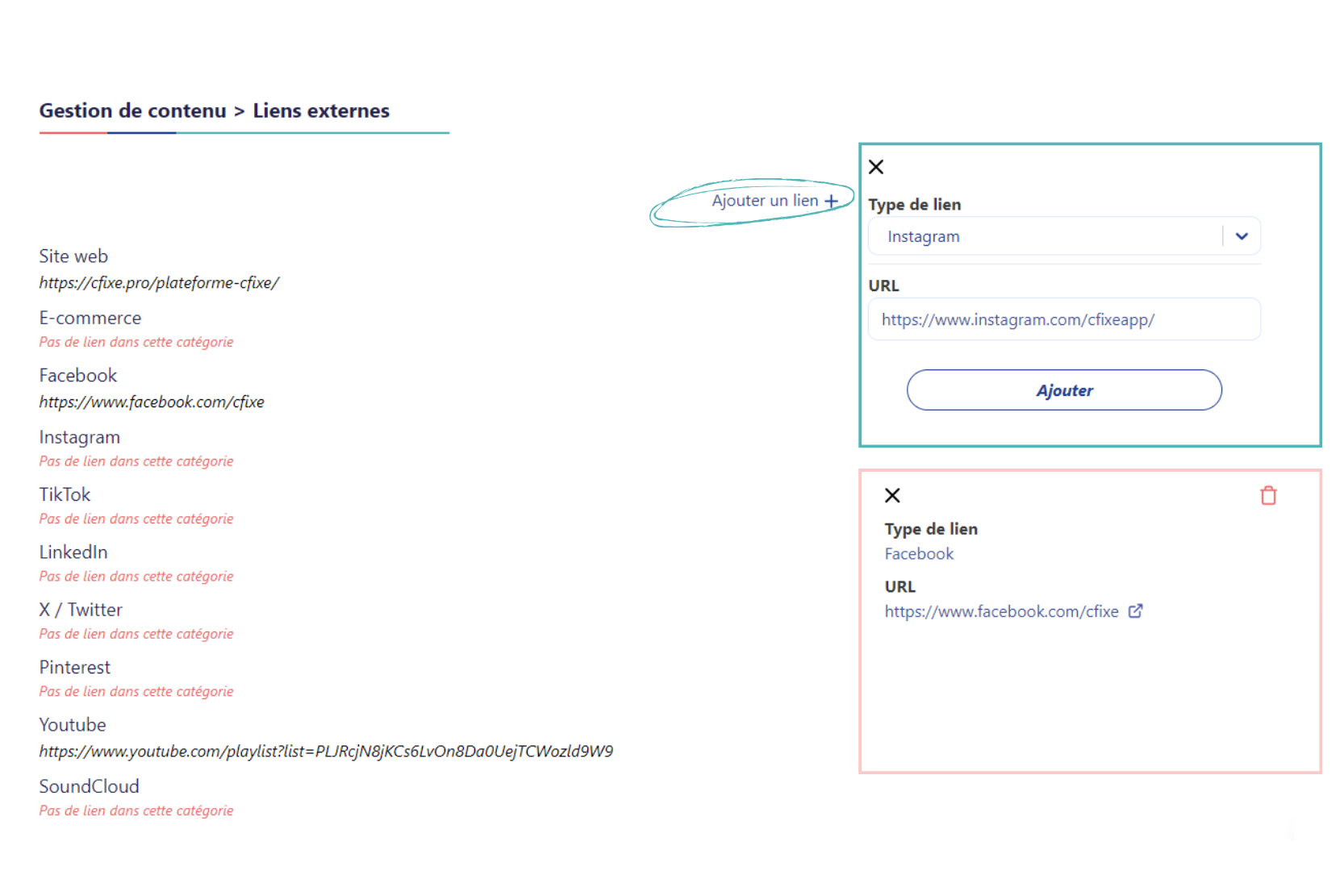Click 'Pas de lien' under TikTok
Image resolution: width=1344 pixels, height=896 pixels.
[x=136, y=519]
